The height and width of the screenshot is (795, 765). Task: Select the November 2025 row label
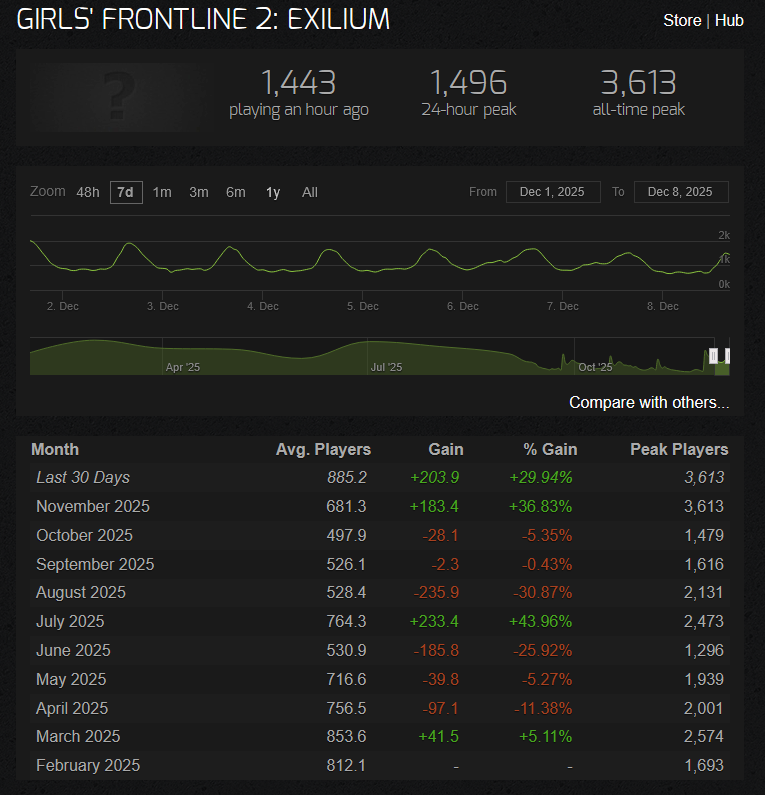pyautogui.click(x=93, y=506)
